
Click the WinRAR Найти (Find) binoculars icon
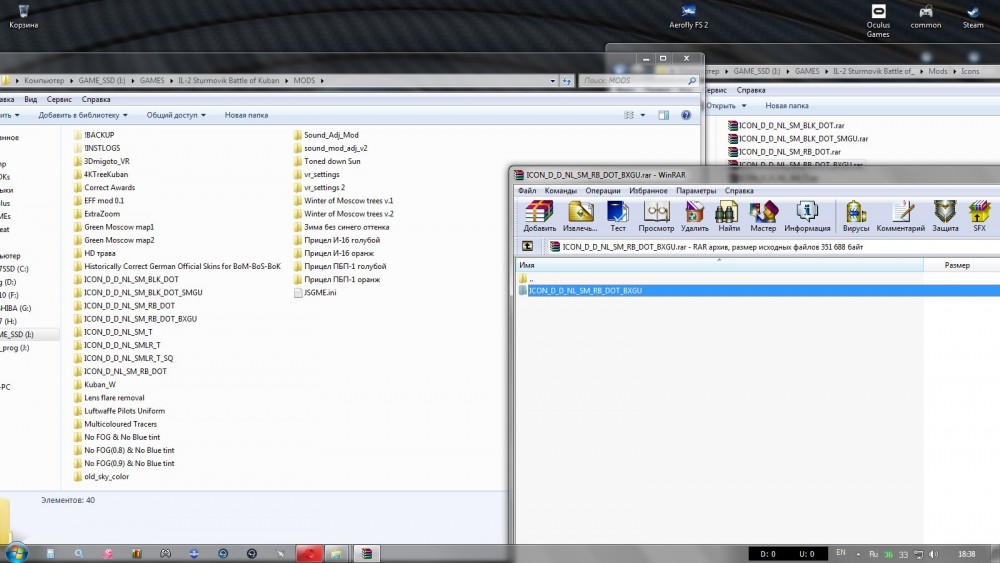coord(728,216)
